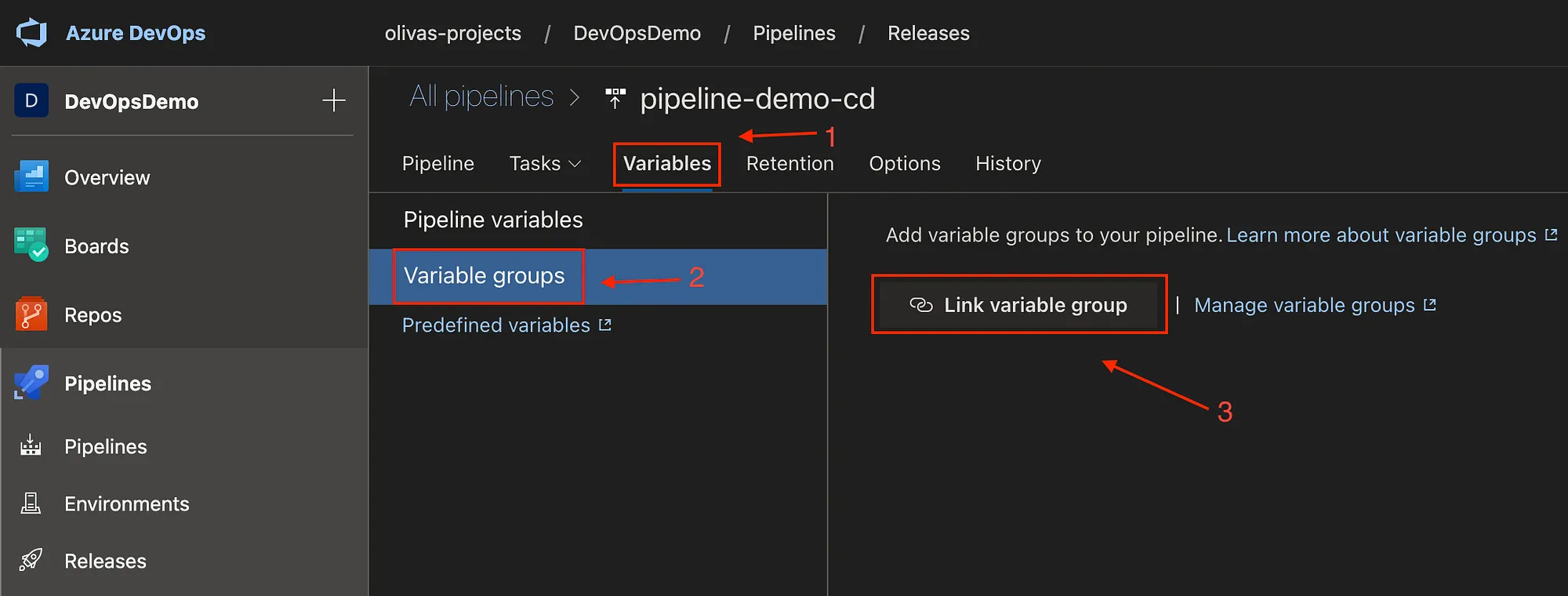This screenshot has width=1568, height=596.
Task: Open the Boards section
Action: click(x=96, y=246)
